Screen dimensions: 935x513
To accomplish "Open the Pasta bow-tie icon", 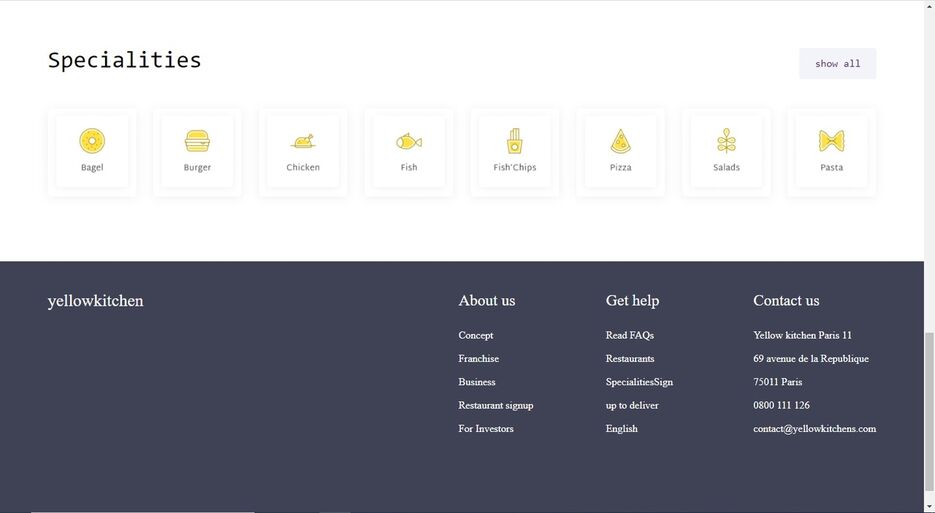I will (832, 141).
